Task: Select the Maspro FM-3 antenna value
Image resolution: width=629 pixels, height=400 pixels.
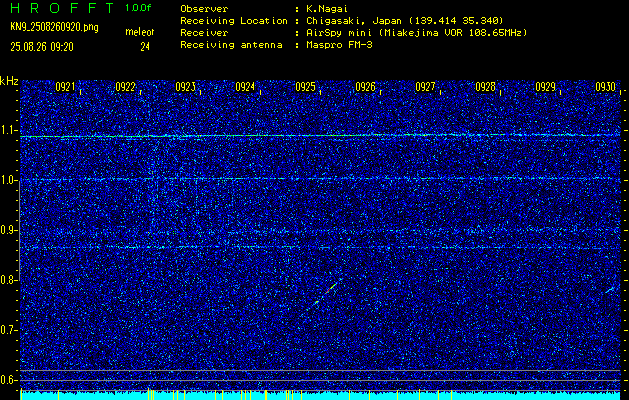Action: coord(339,45)
